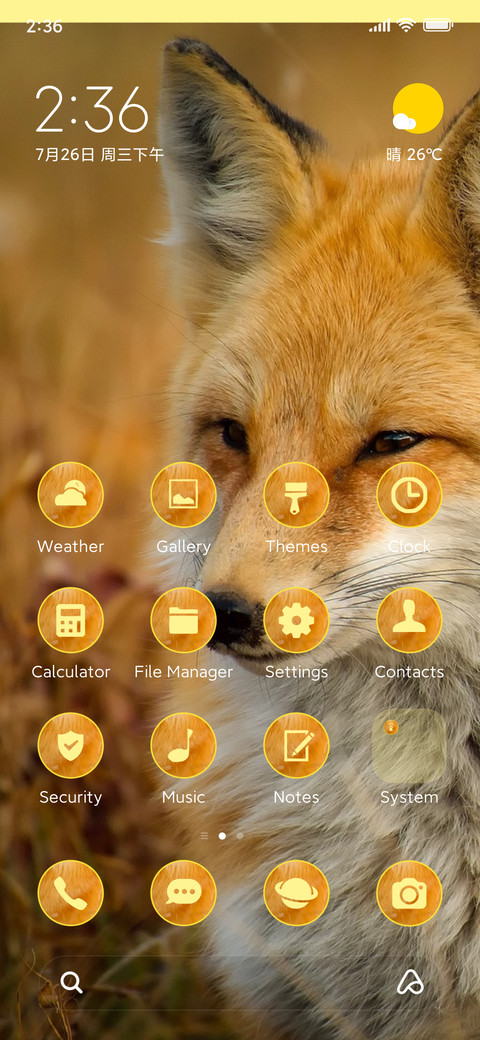Tap the status bar time 2:36

pos(44,27)
